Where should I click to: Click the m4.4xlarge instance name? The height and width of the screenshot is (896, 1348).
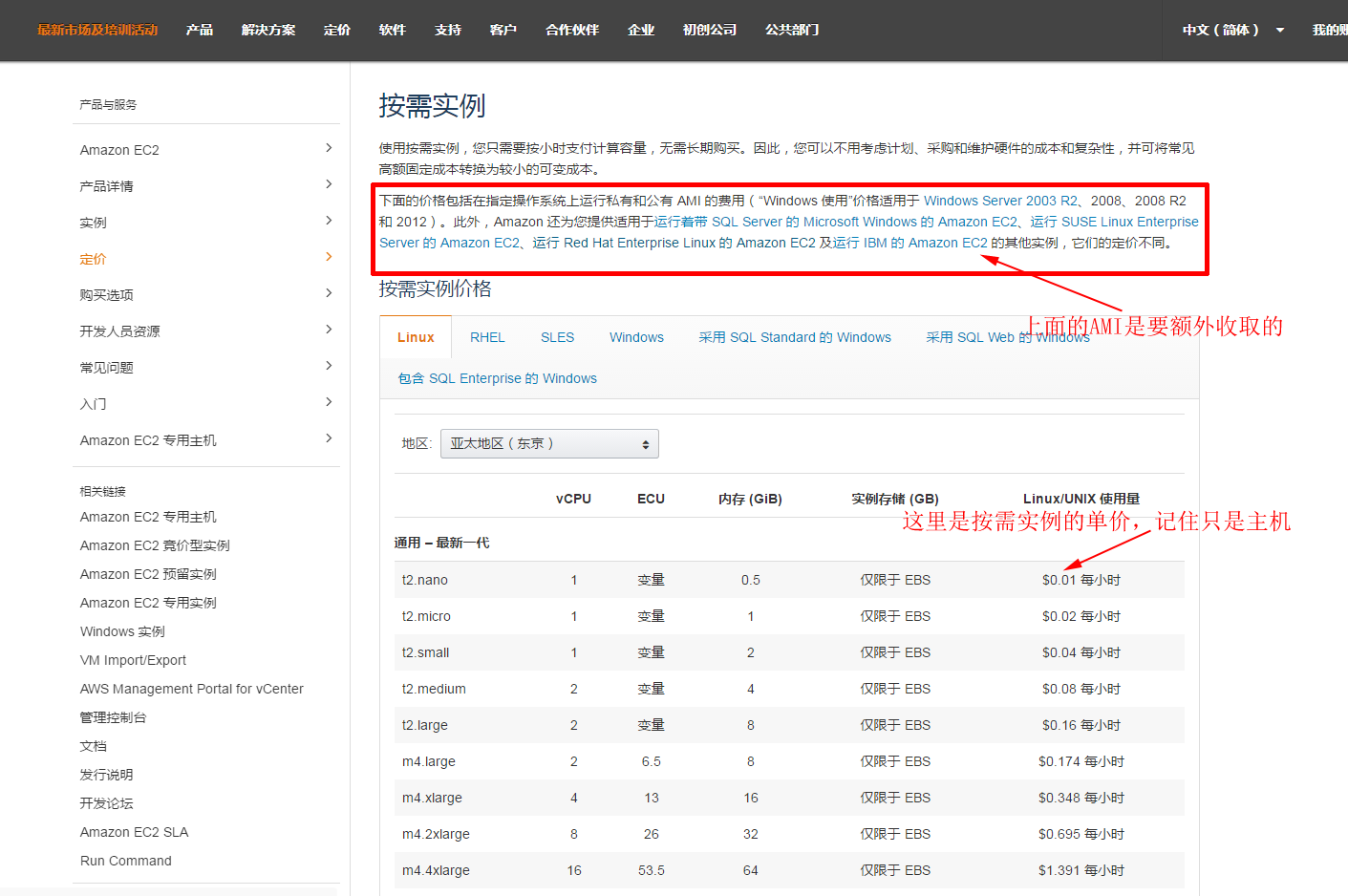(x=436, y=870)
